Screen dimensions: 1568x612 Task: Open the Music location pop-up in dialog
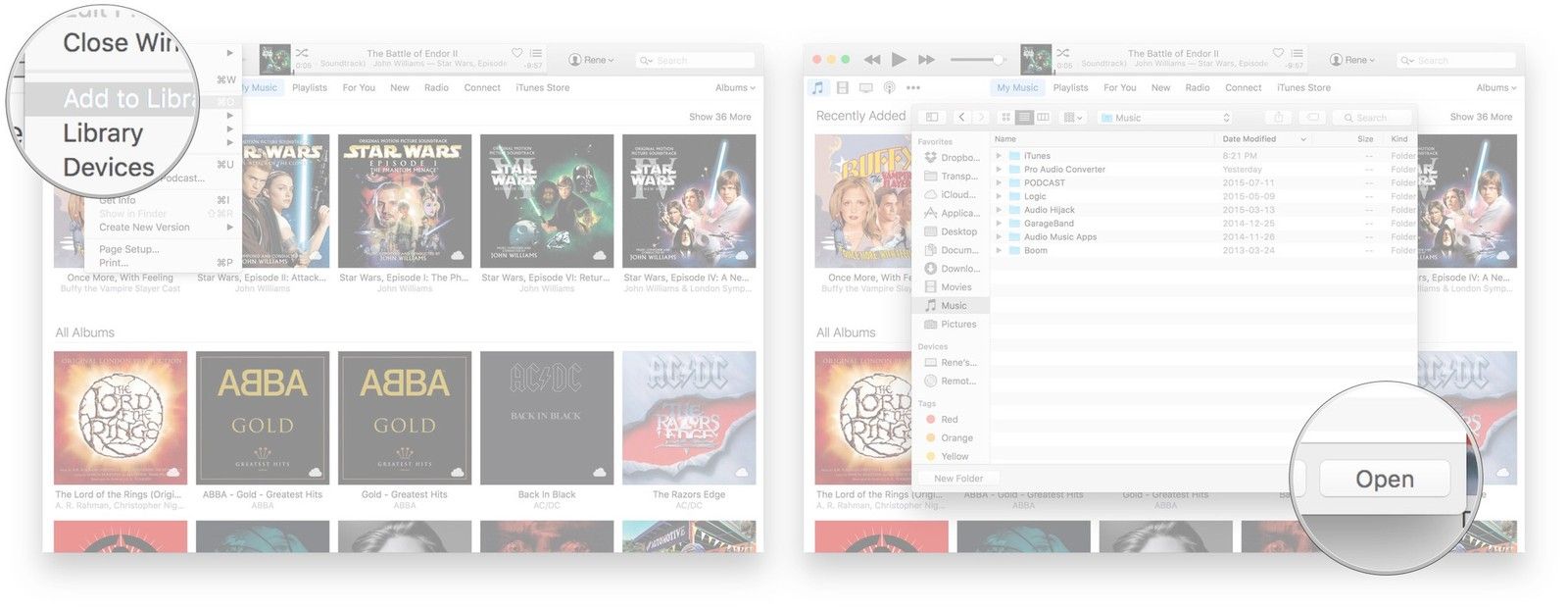point(1164,118)
